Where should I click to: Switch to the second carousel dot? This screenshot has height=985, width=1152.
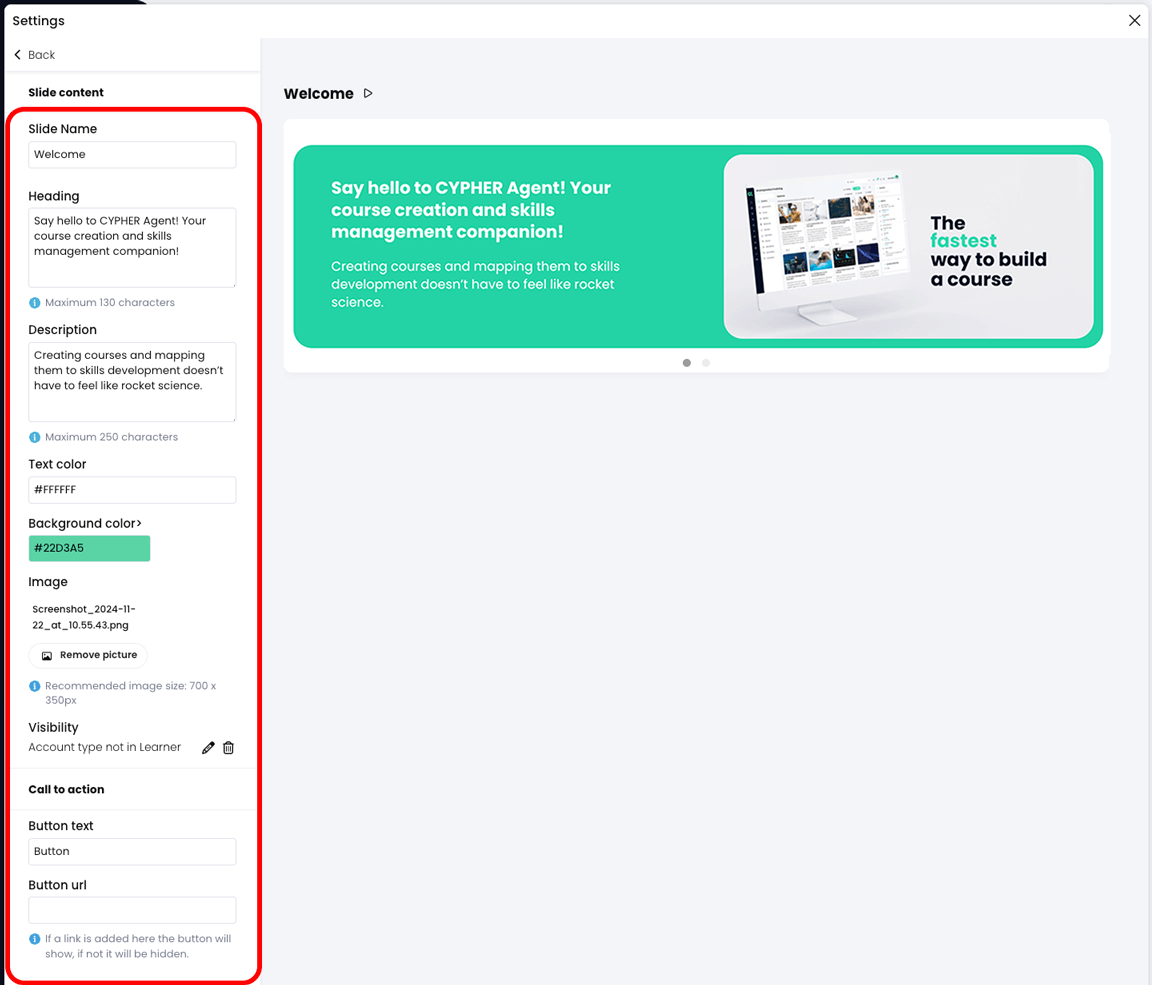point(706,363)
